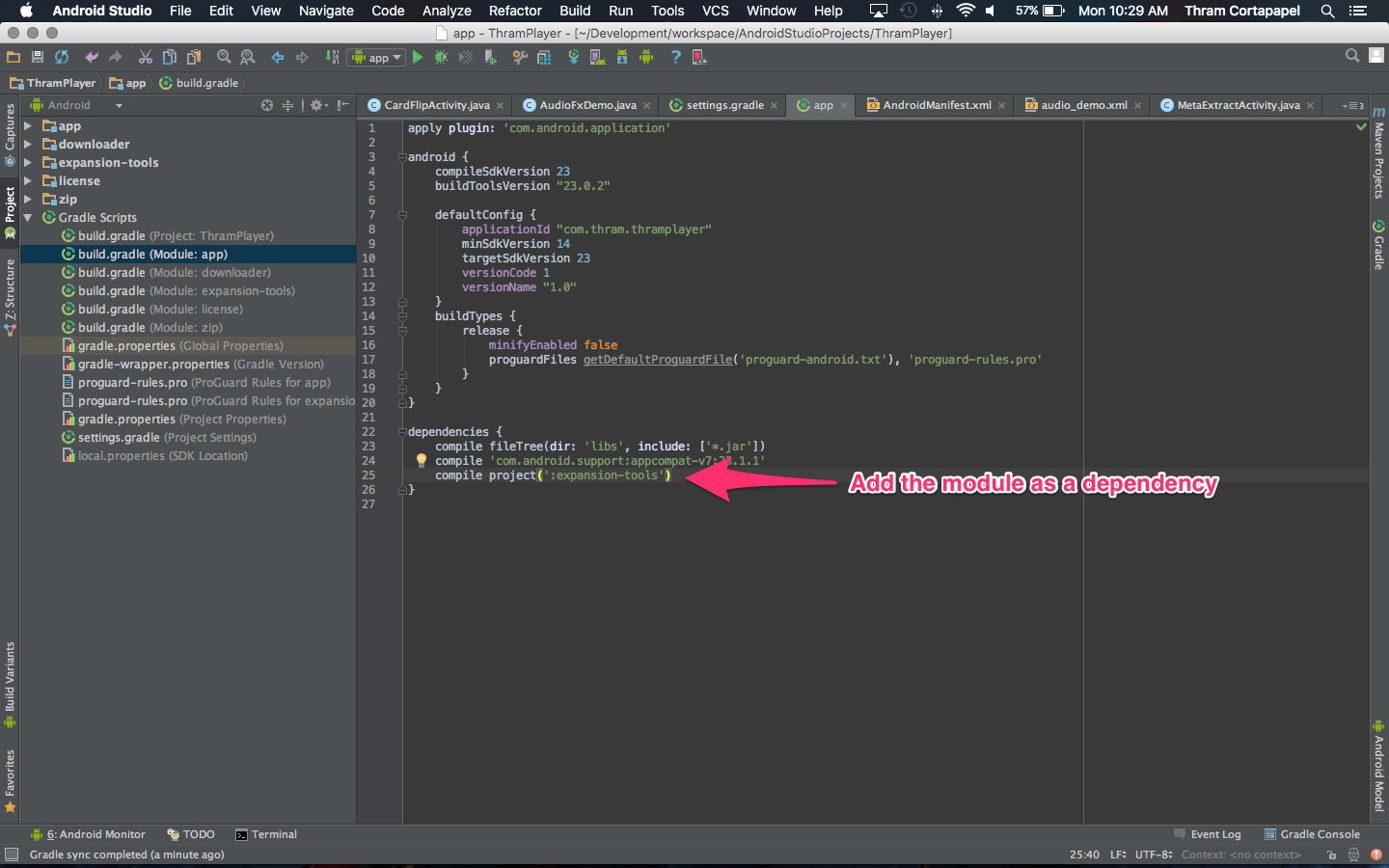Open the app run configuration dropdown
This screenshot has width=1389, height=868.
click(x=376, y=57)
